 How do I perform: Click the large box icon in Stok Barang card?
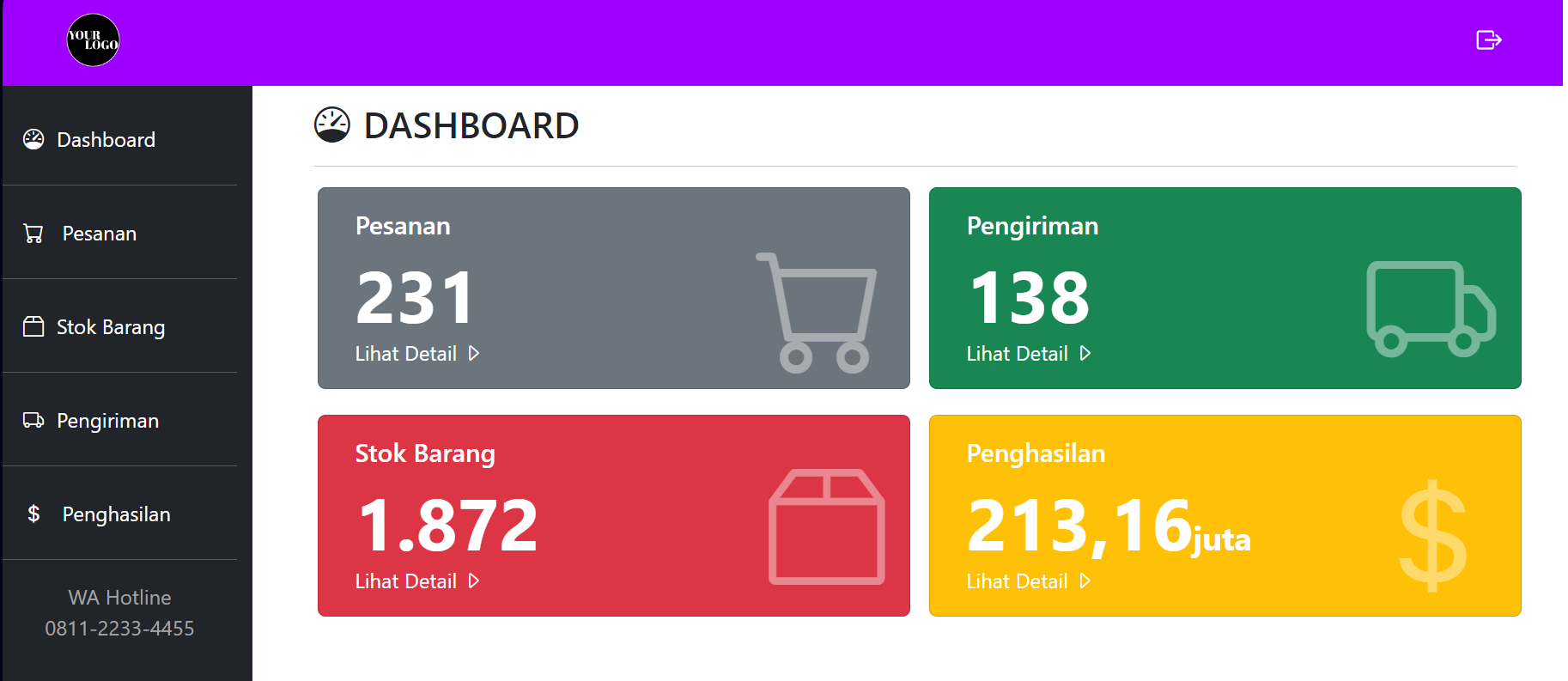click(826, 526)
